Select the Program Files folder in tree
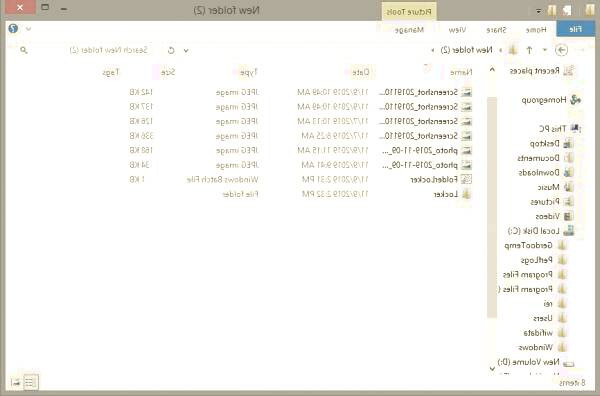The height and width of the screenshot is (396, 600). pos(527,274)
